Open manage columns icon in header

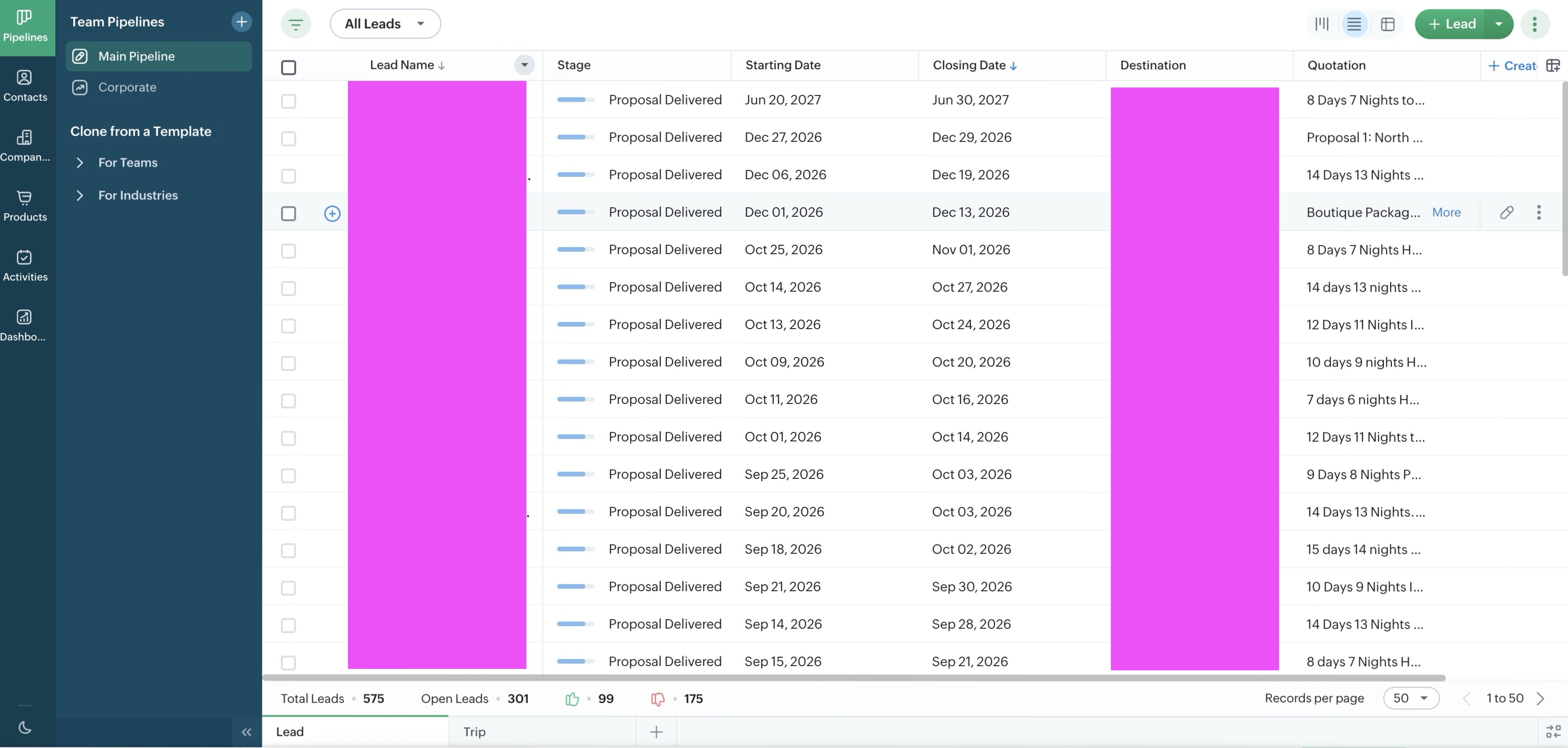1553,65
